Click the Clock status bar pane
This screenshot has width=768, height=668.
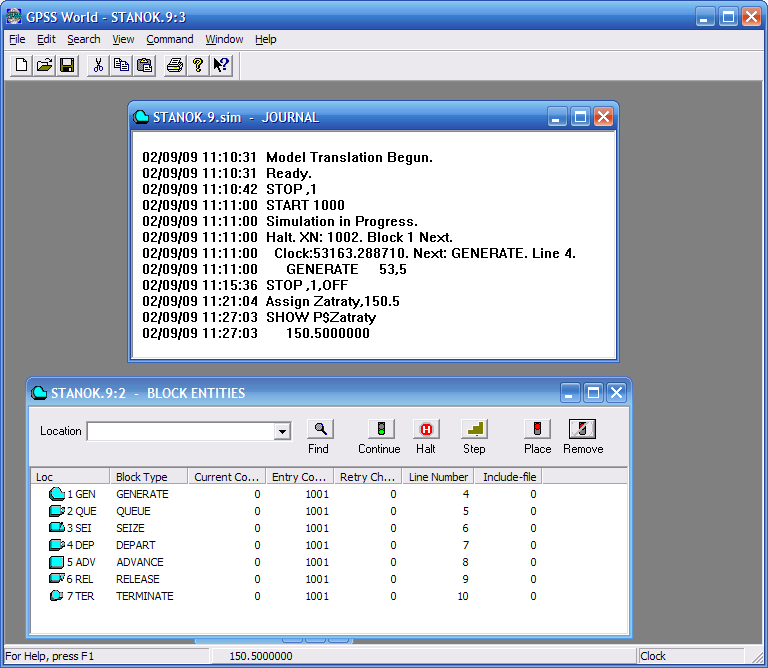691,656
